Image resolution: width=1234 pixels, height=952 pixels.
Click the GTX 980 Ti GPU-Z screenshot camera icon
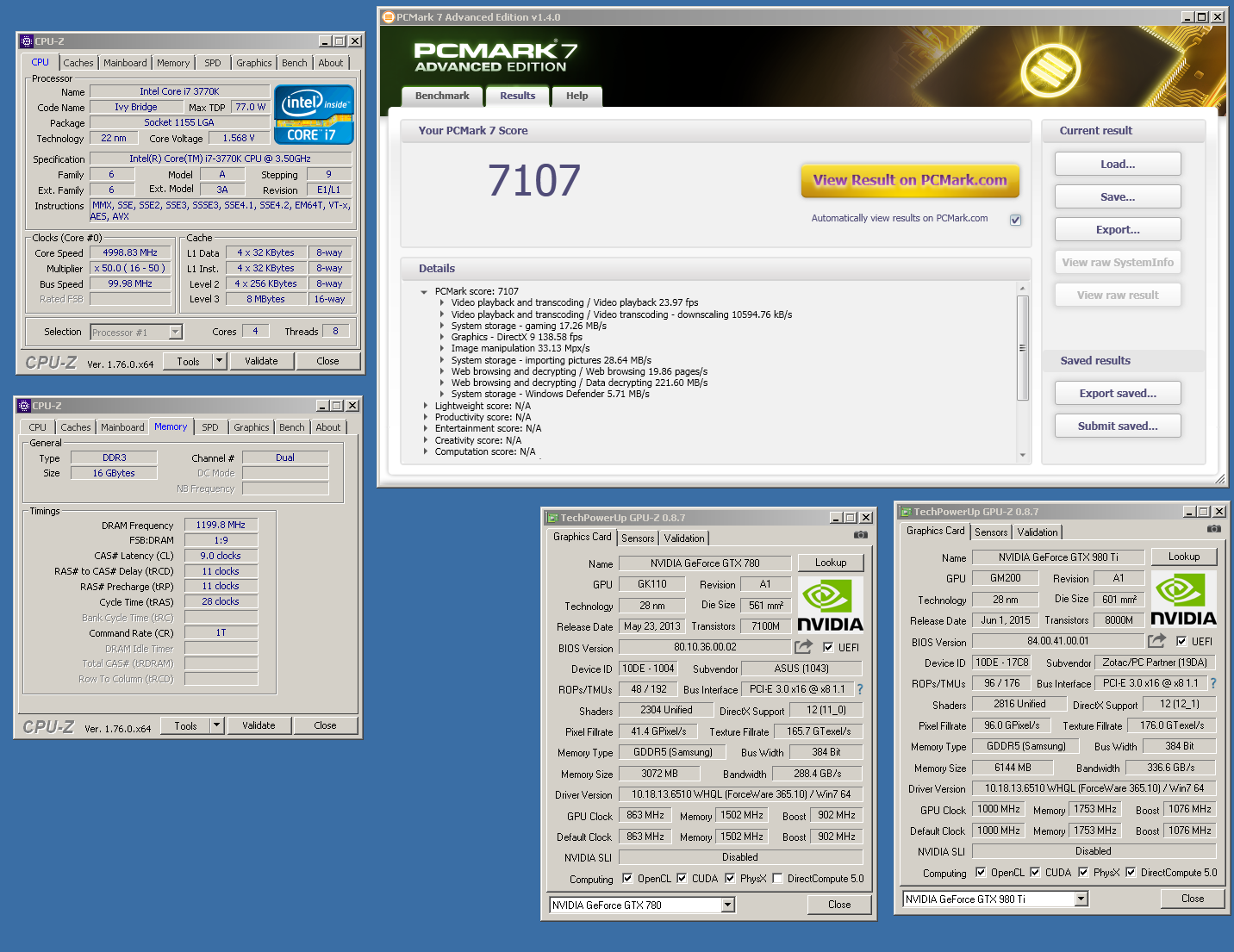pos(1213,529)
